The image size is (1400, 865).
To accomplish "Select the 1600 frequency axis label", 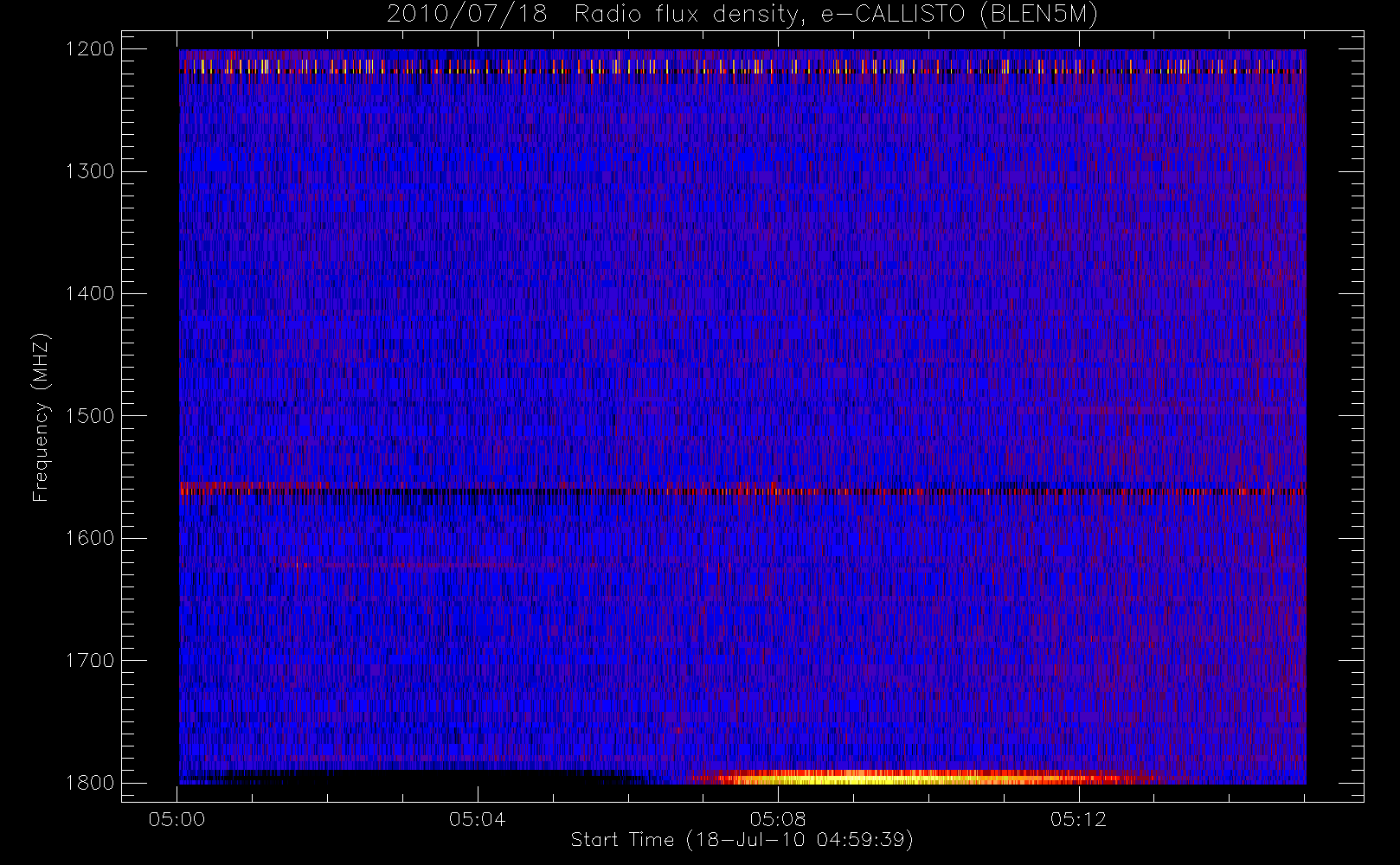I will click(x=90, y=538).
